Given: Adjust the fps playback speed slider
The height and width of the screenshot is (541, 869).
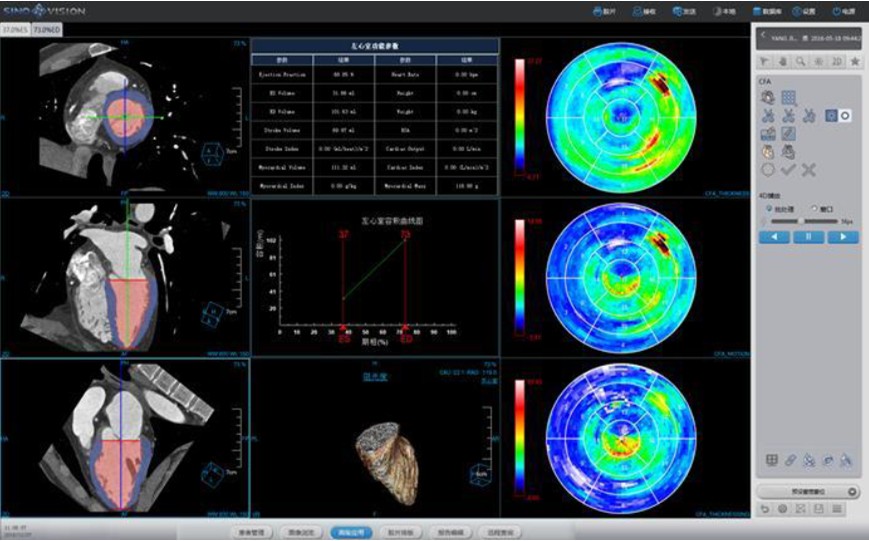Looking at the screenshot, I should point(800,220).
